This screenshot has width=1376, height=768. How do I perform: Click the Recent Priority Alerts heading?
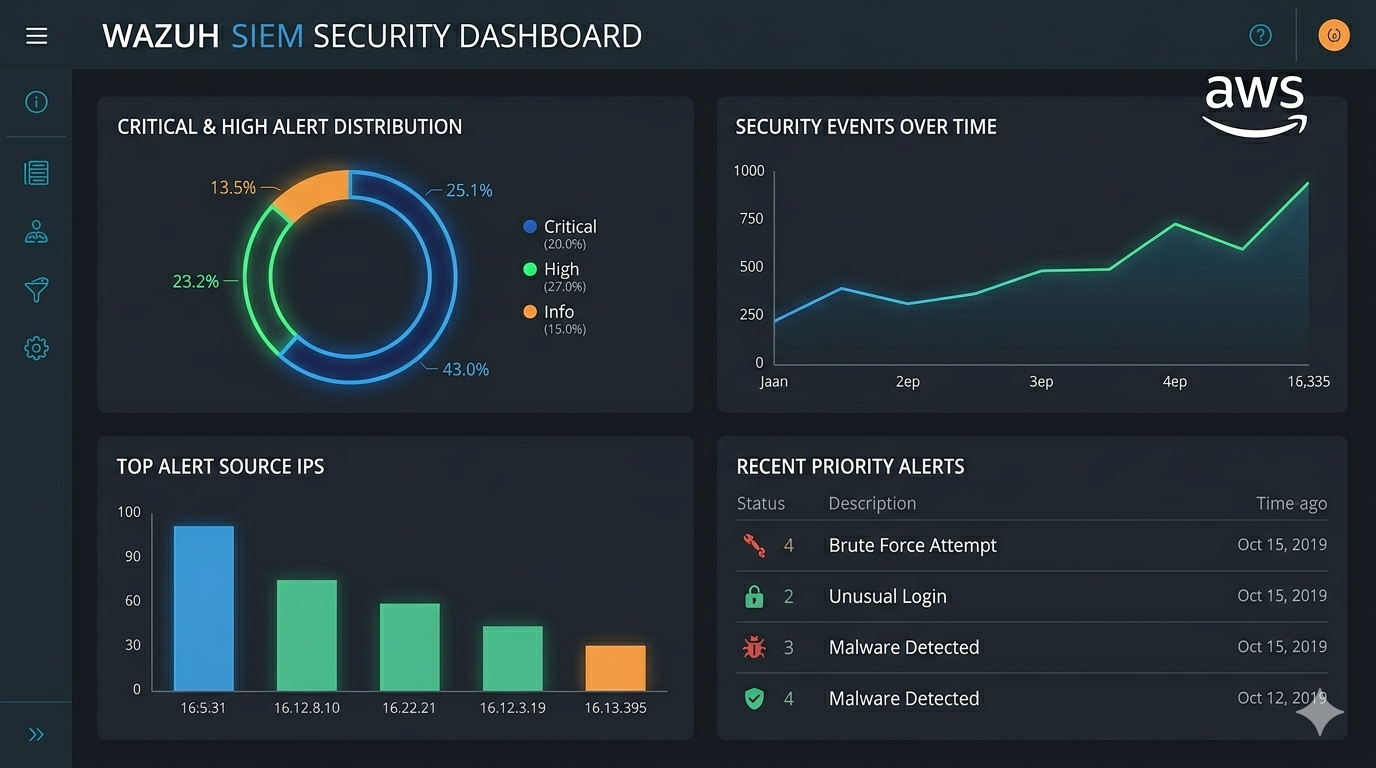pyautogui.click(x=850, y=466)
